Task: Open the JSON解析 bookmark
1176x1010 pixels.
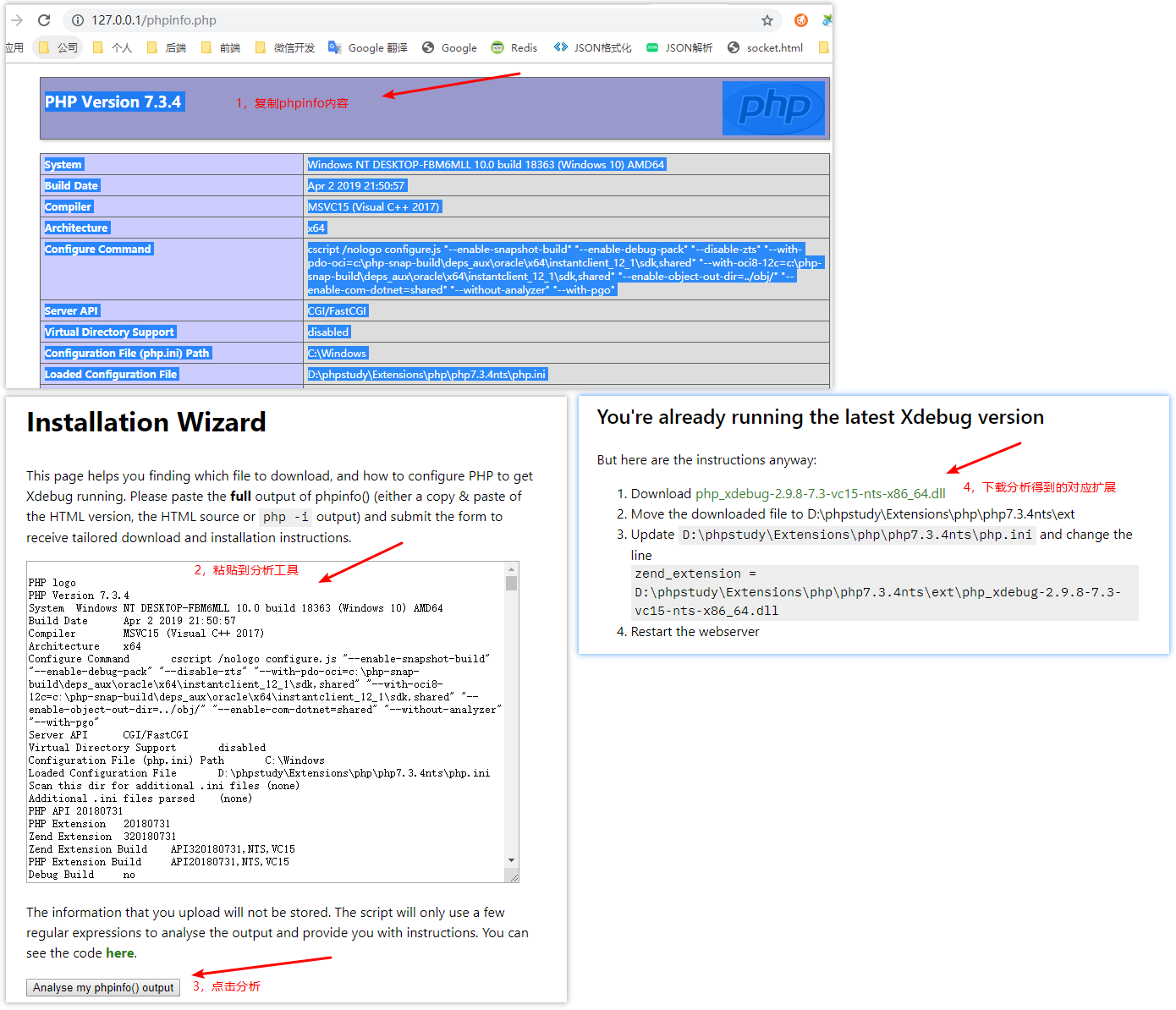Action: tap(679, 48)
